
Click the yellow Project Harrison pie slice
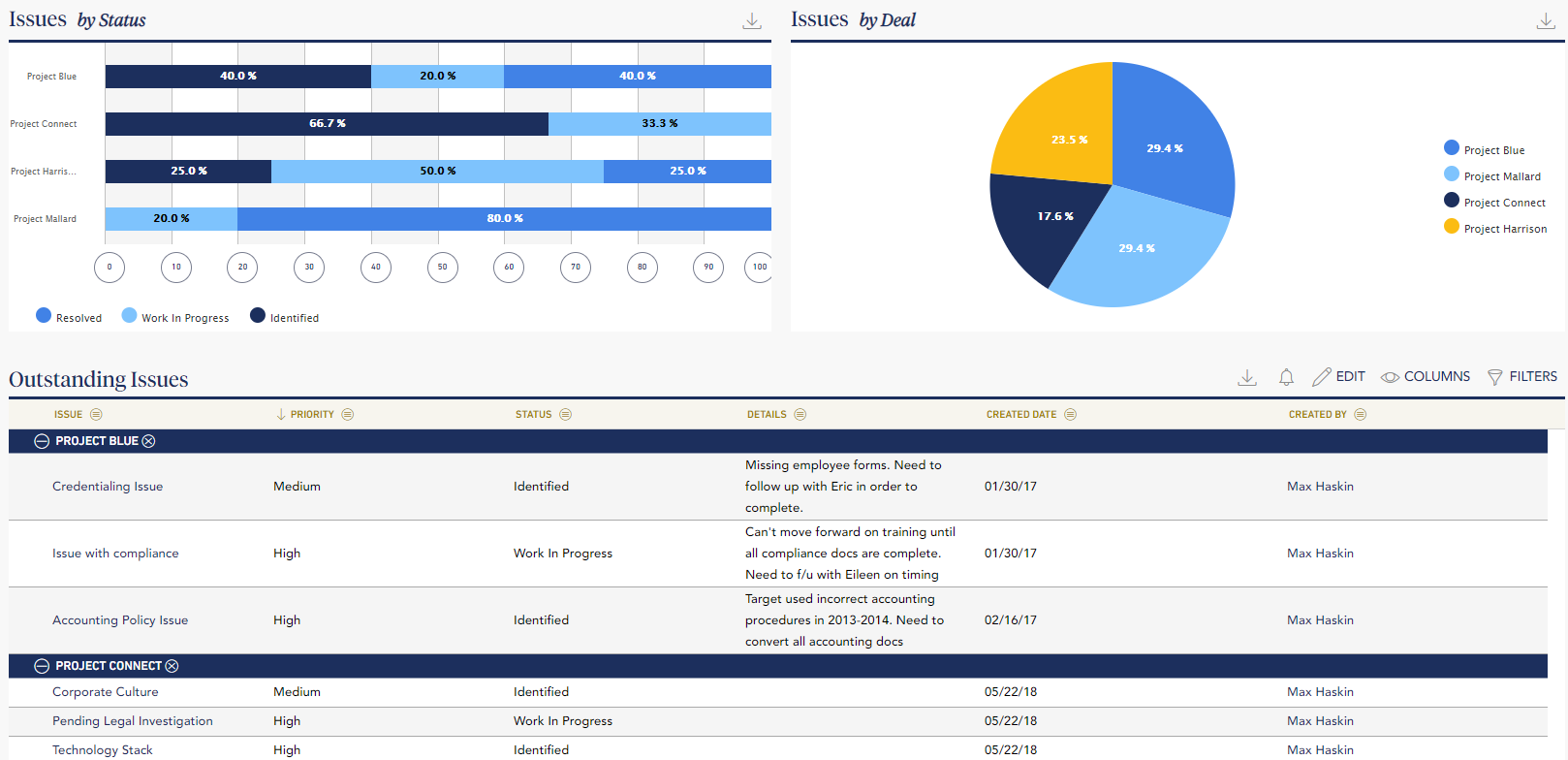1056,126
